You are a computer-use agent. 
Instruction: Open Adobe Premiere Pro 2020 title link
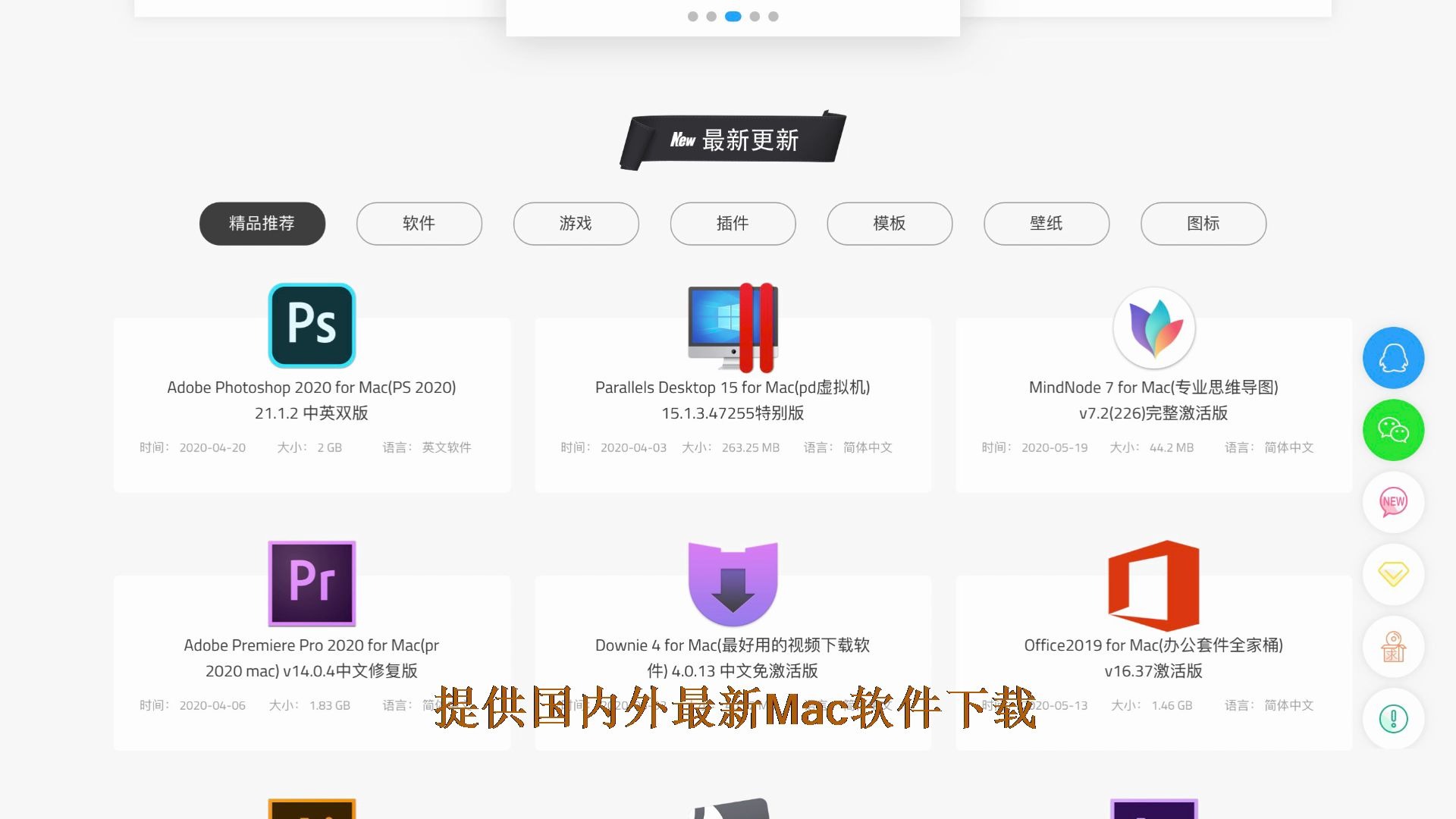(312, 657)
